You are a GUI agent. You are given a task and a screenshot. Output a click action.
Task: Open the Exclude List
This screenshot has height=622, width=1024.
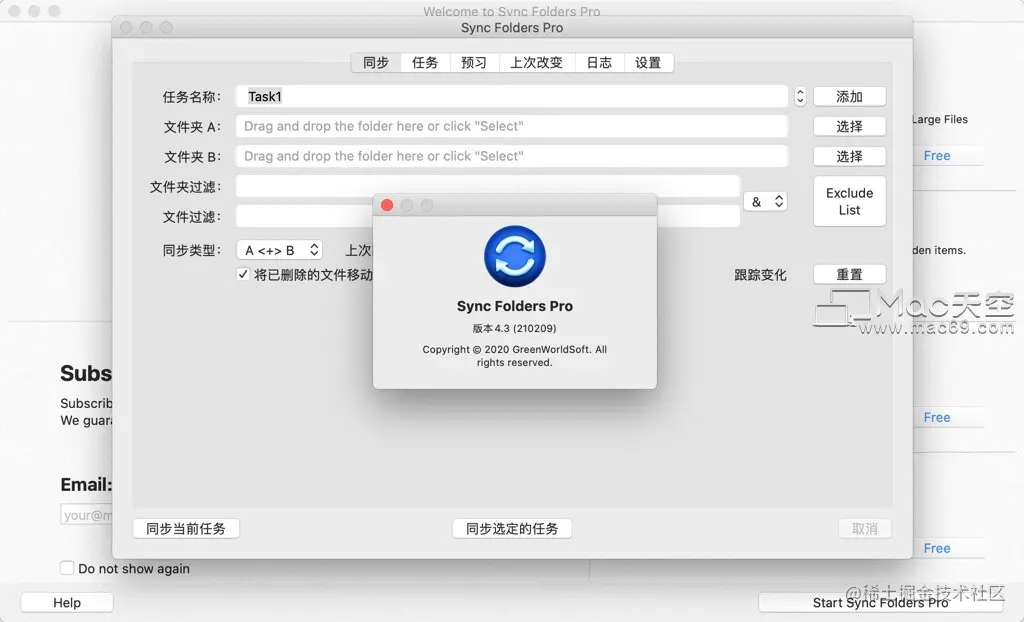(850, 201)
